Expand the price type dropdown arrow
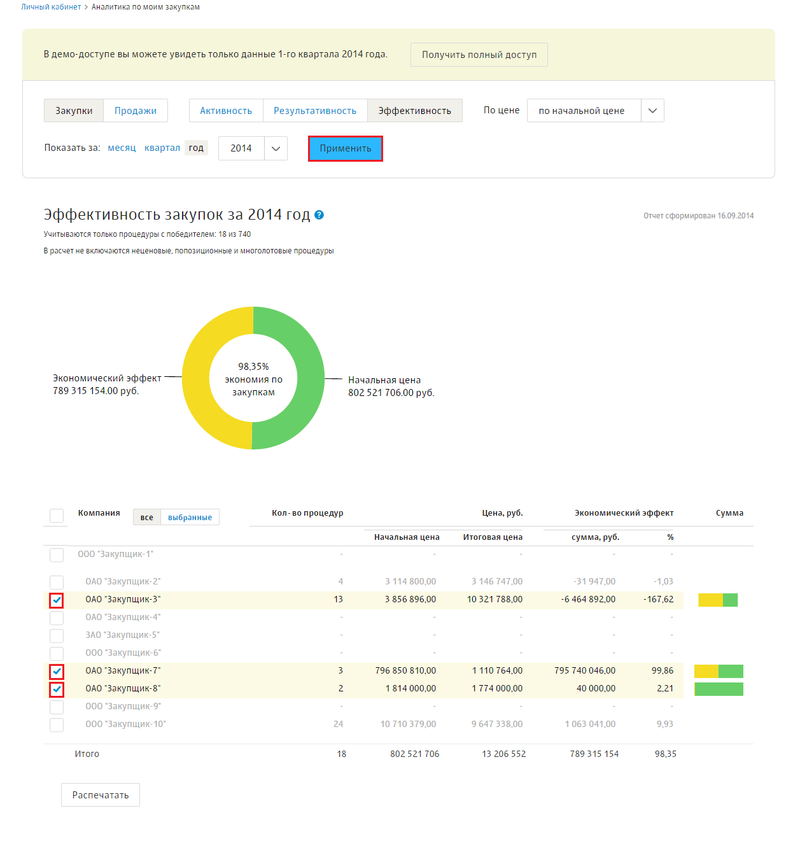Image resolution: width=800 pixels, height=841 pixels. pos(652,111)
